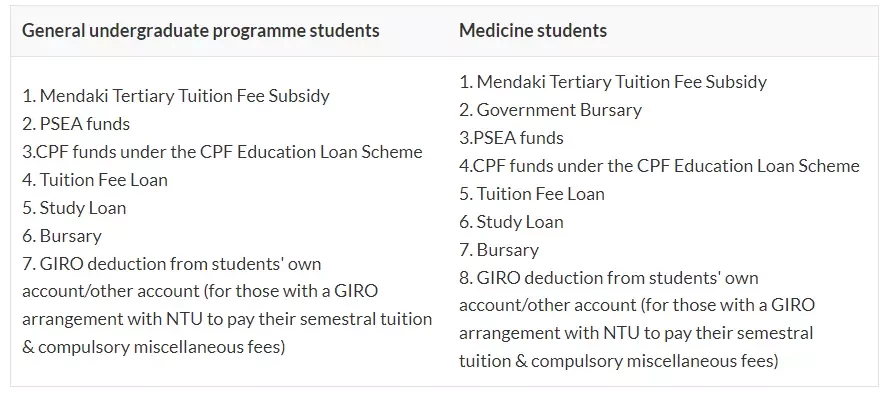Click PSEA funds in the General column

pyautogui.click(x=76, y=124)
